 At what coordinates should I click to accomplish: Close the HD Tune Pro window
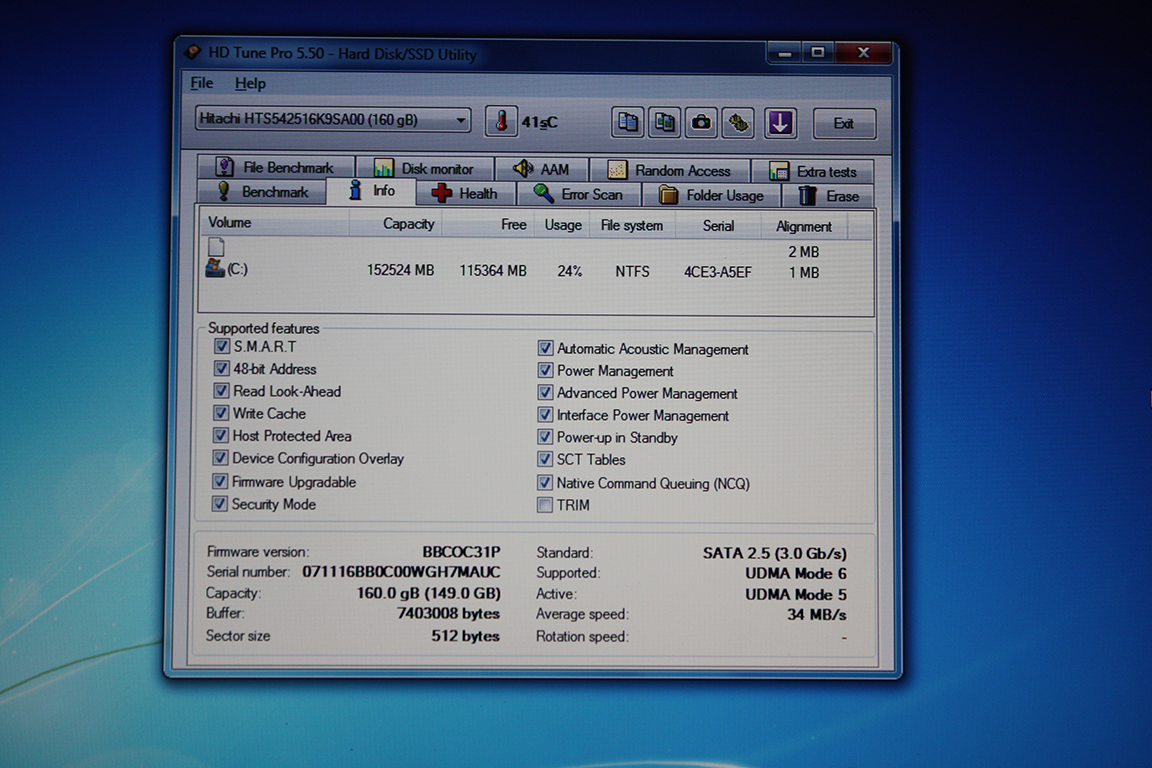pyautogui.click(x=864, y=53)
